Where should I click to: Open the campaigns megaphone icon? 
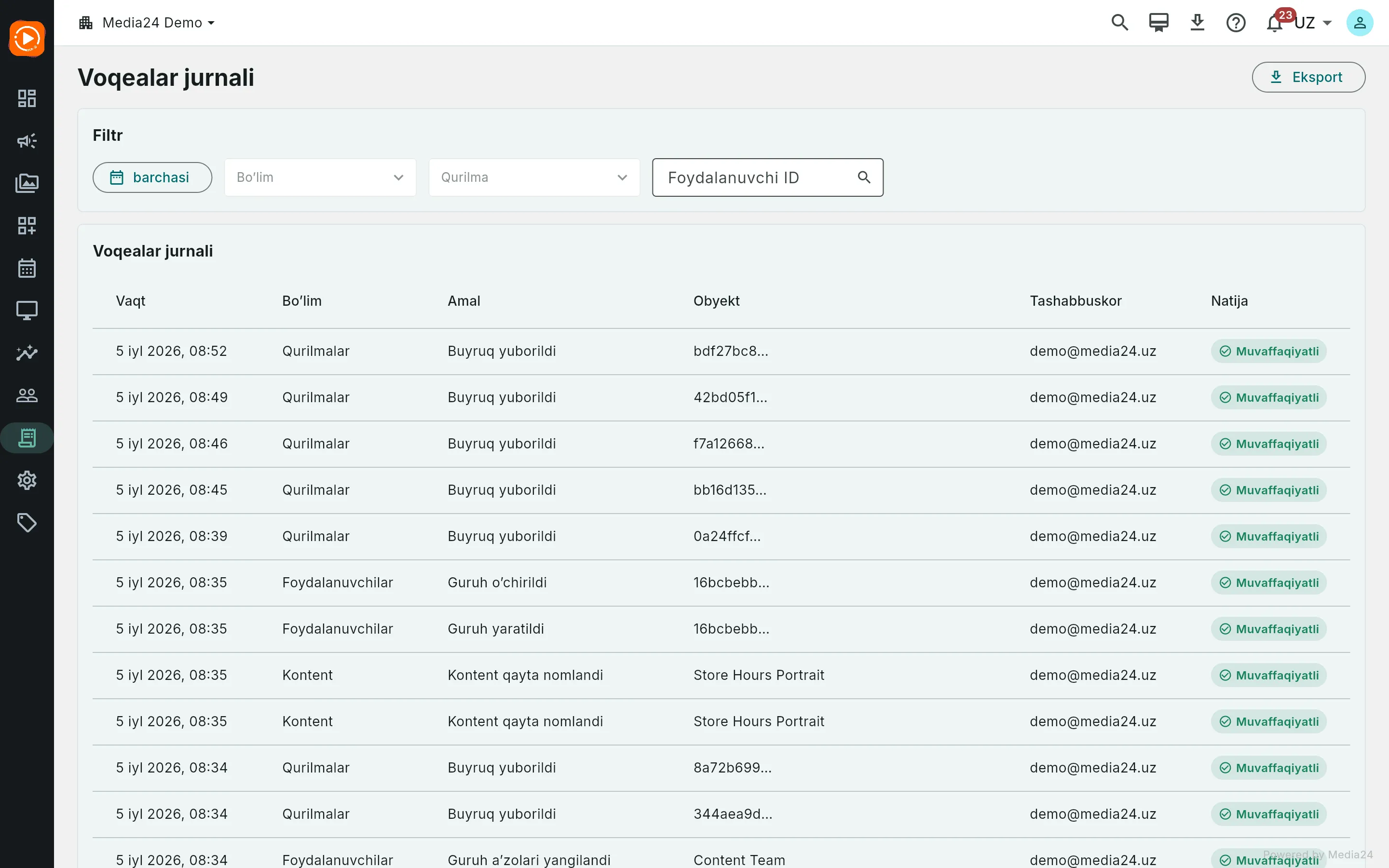point(27,141)
